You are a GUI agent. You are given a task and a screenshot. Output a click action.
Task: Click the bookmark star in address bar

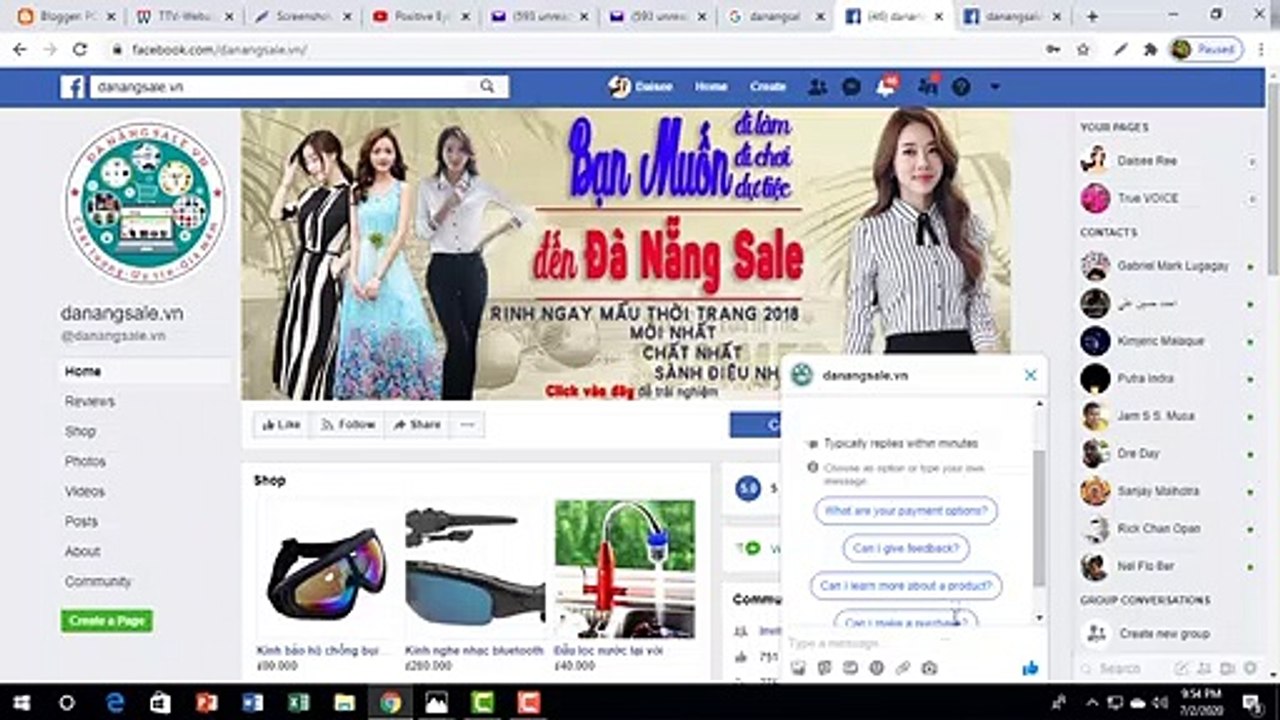(x=1083, y=49)
